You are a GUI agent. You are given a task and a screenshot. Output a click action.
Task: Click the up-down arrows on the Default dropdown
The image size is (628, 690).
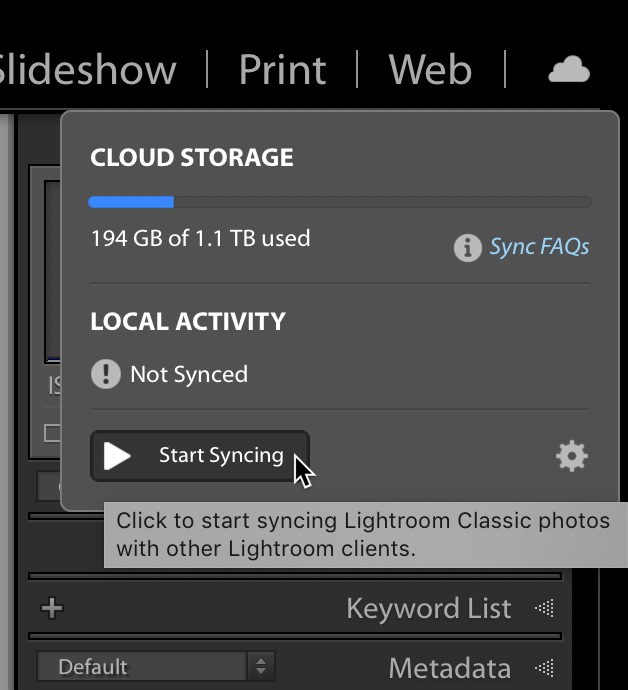point(261,666)
